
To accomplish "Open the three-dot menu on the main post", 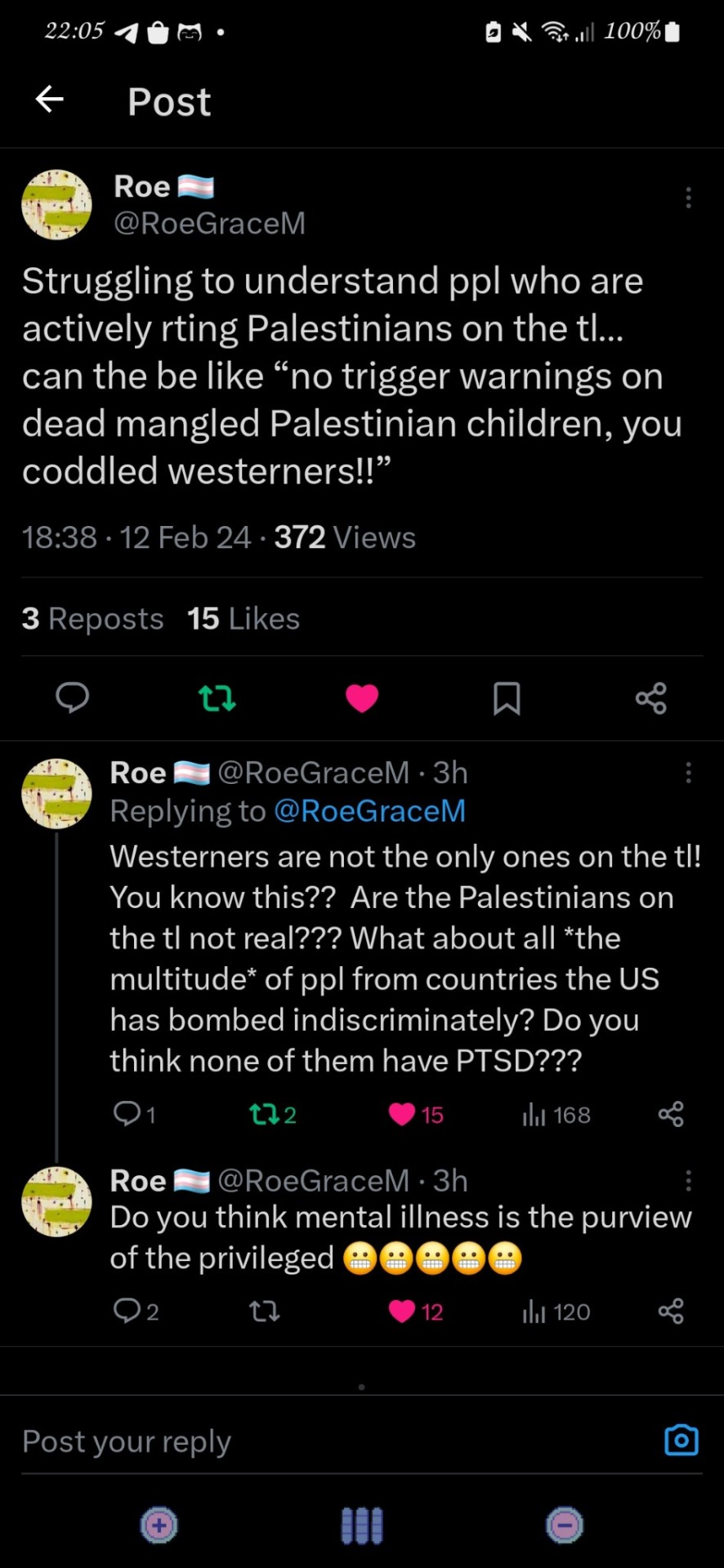I will (688, 198).
